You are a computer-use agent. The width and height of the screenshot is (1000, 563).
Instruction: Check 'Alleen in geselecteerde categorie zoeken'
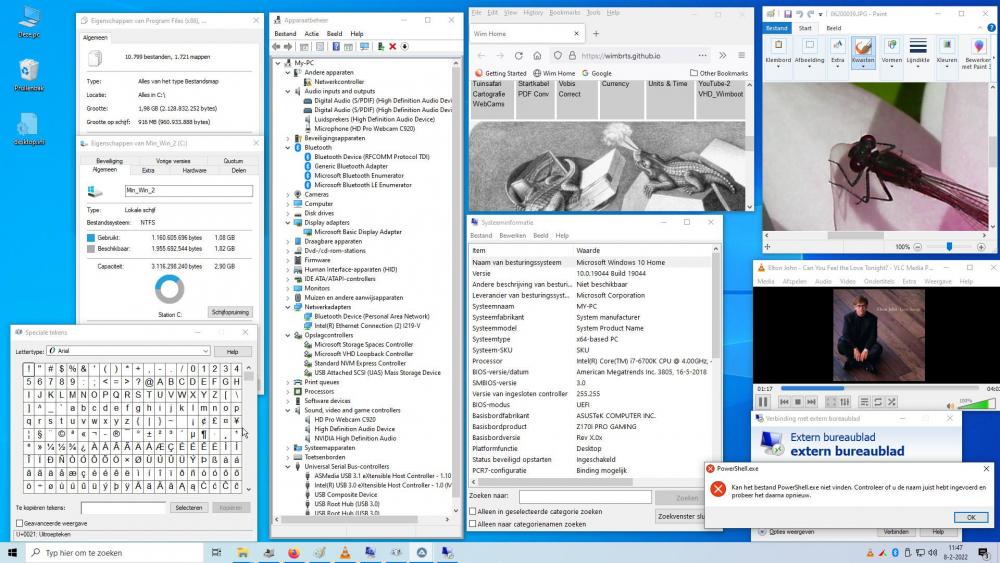point(473,511)
